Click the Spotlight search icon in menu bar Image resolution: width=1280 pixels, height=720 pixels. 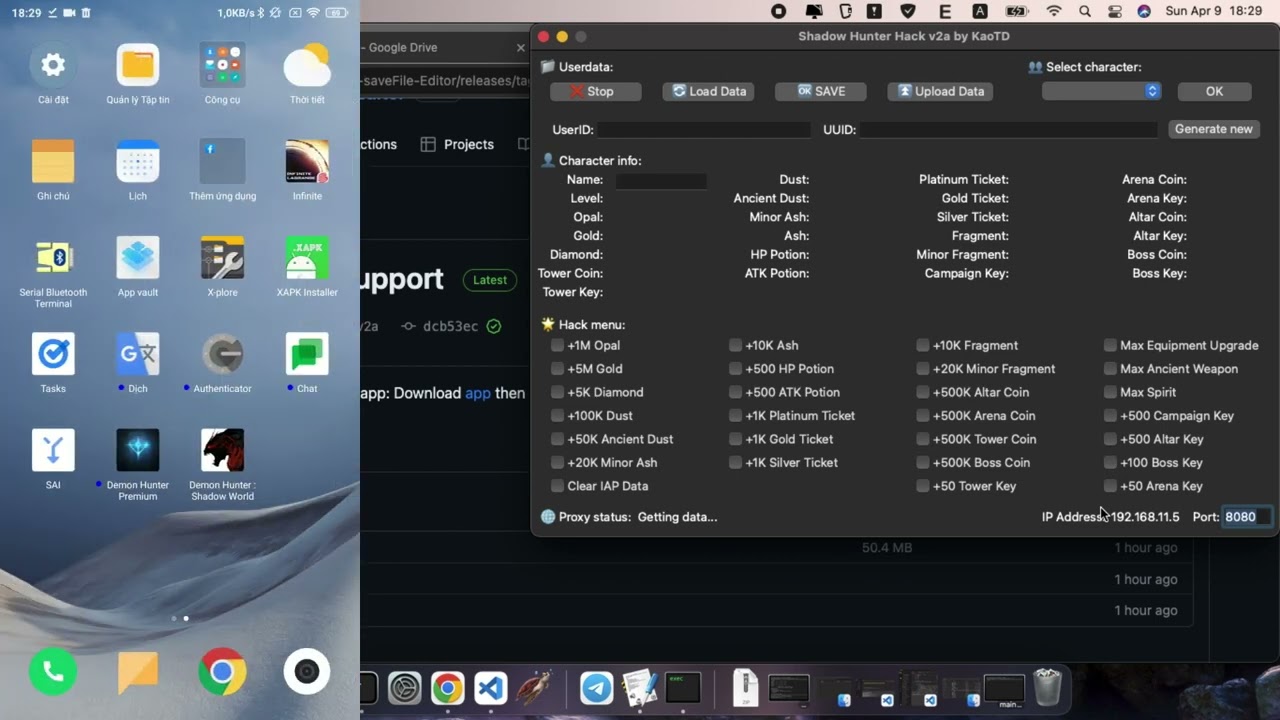[1085, 11]
